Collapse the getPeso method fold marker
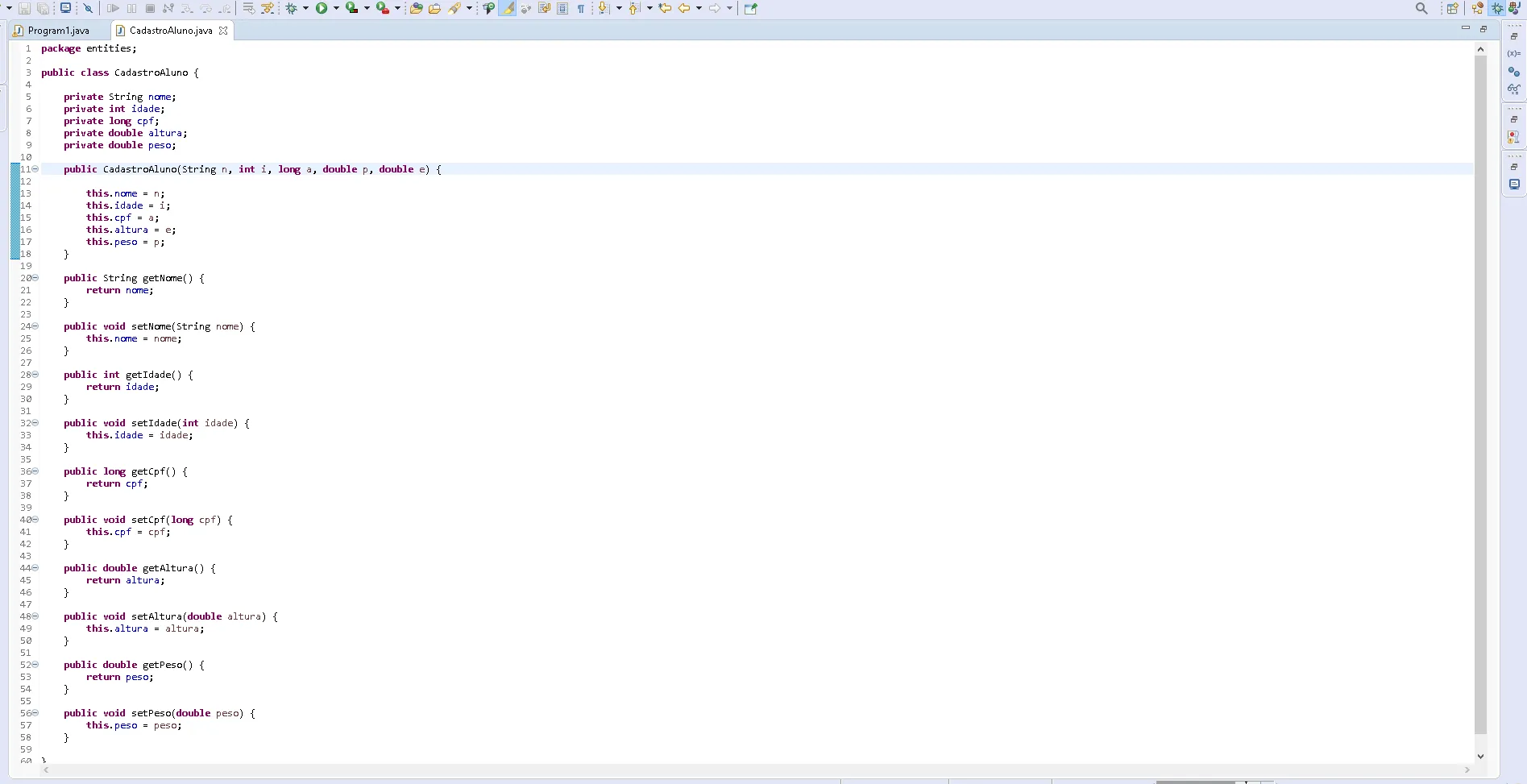 click(35, 665)
